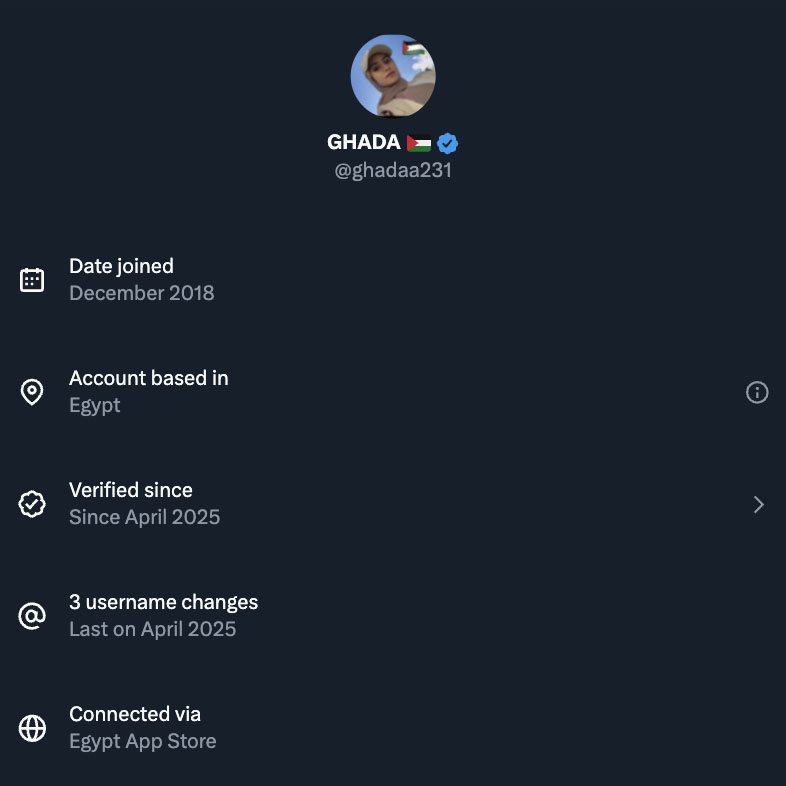
Task: Click the Account based in label
Action: click(x=148, y=378)
